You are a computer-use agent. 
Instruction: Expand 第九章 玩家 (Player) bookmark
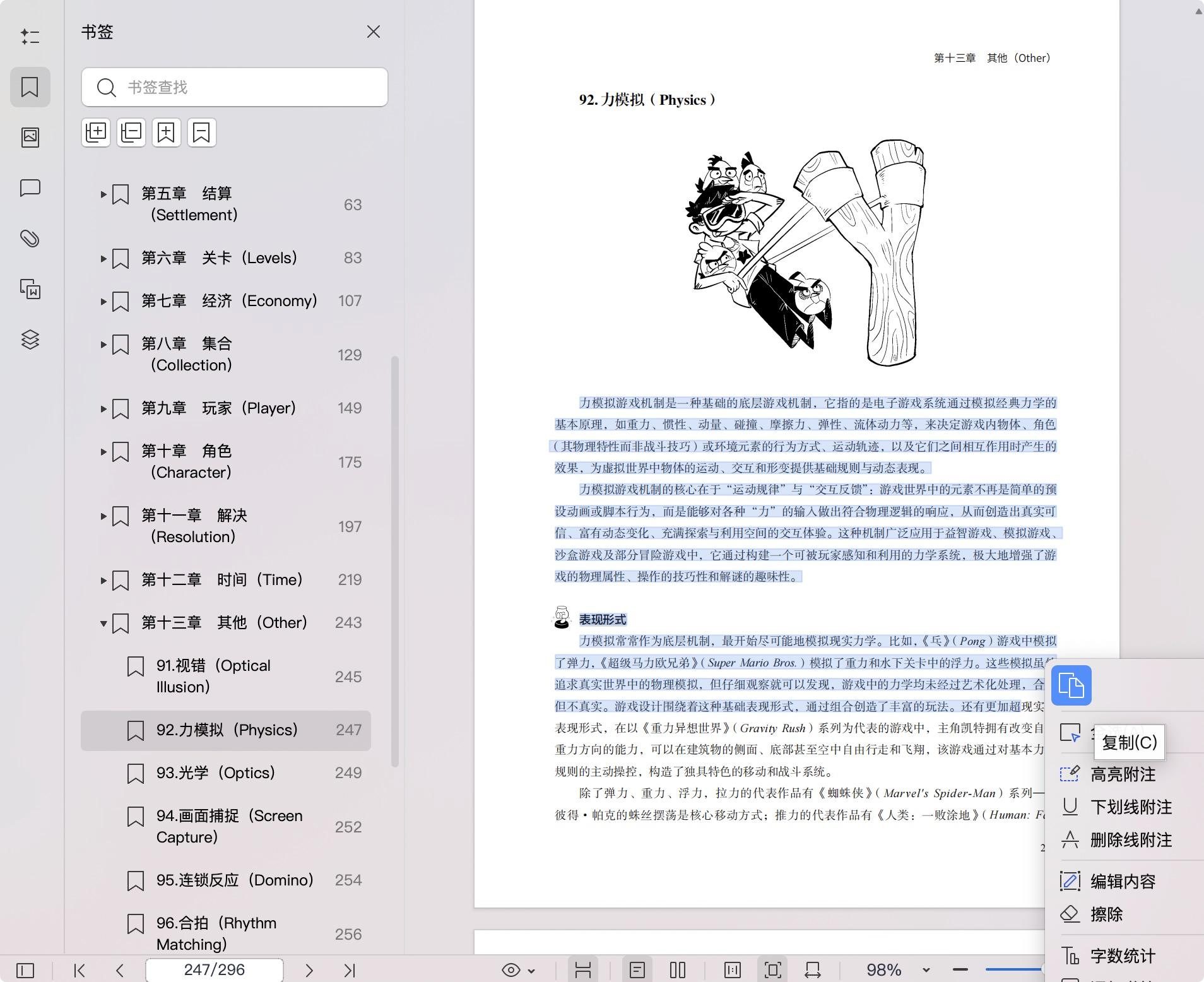[x=103, y=408]
